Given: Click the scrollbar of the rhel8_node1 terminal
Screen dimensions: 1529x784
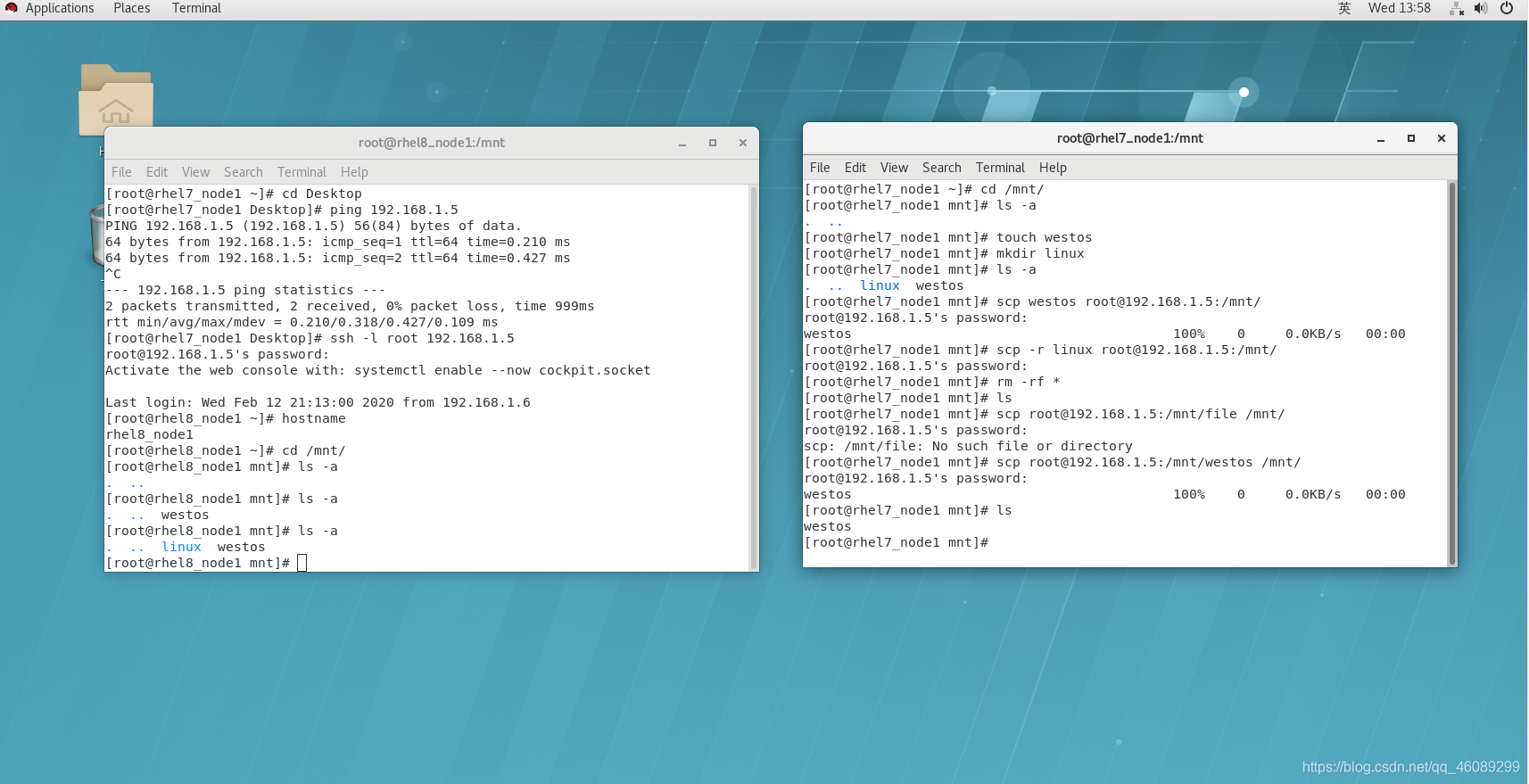Looking at the screenshot, I should (754, 377).
